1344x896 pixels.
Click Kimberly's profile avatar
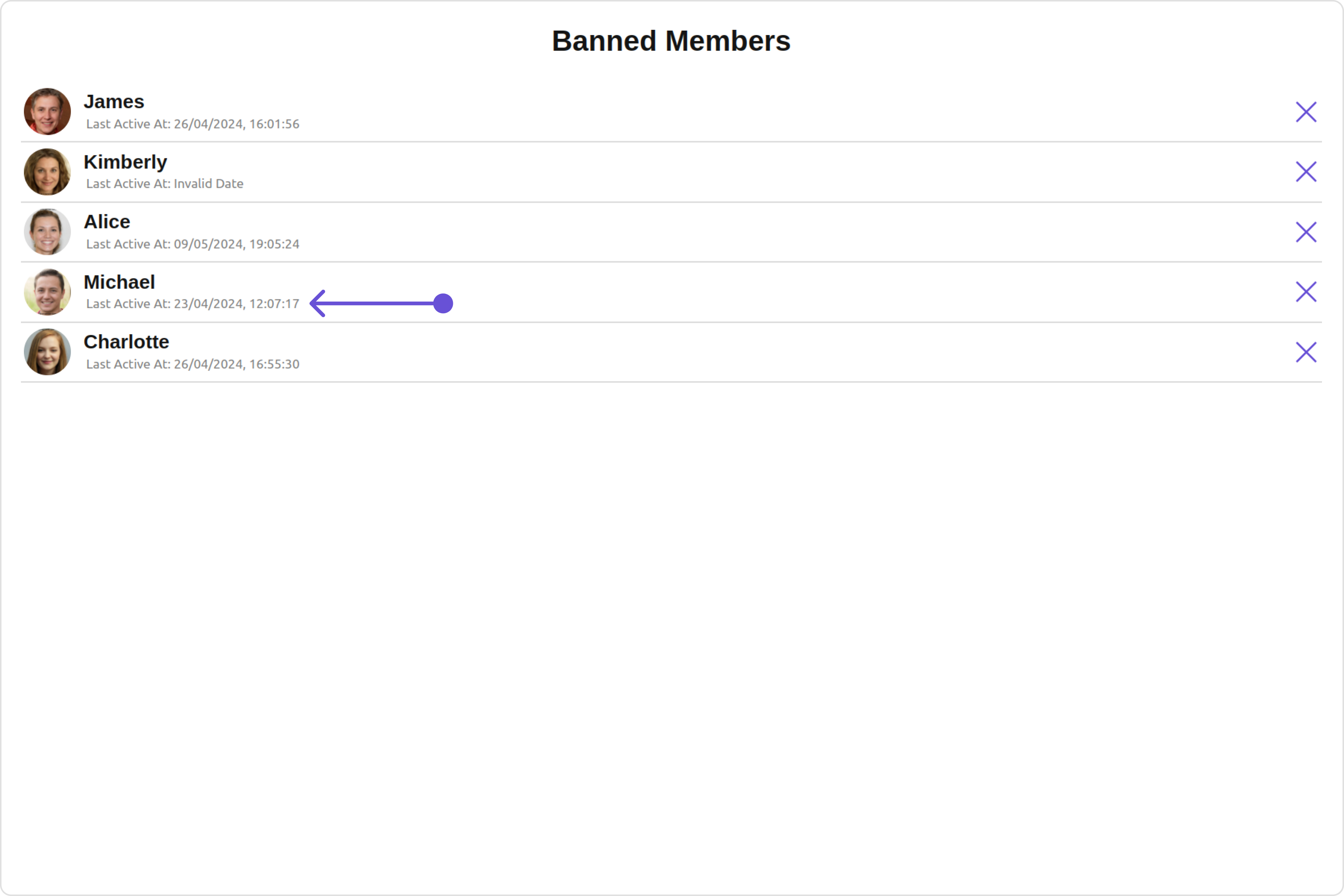coord(47,171)
